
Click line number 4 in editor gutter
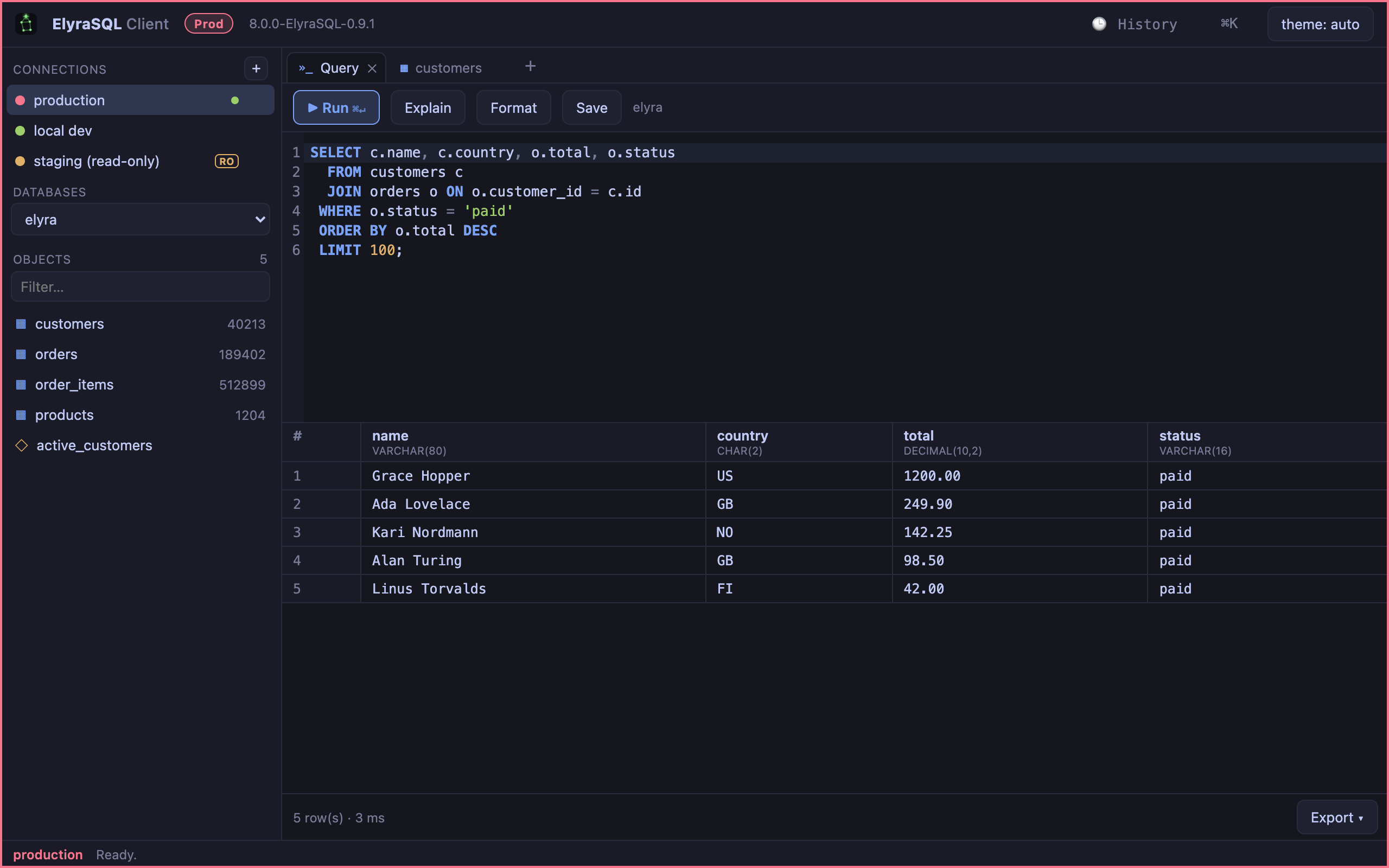click(x=296, y=210)
